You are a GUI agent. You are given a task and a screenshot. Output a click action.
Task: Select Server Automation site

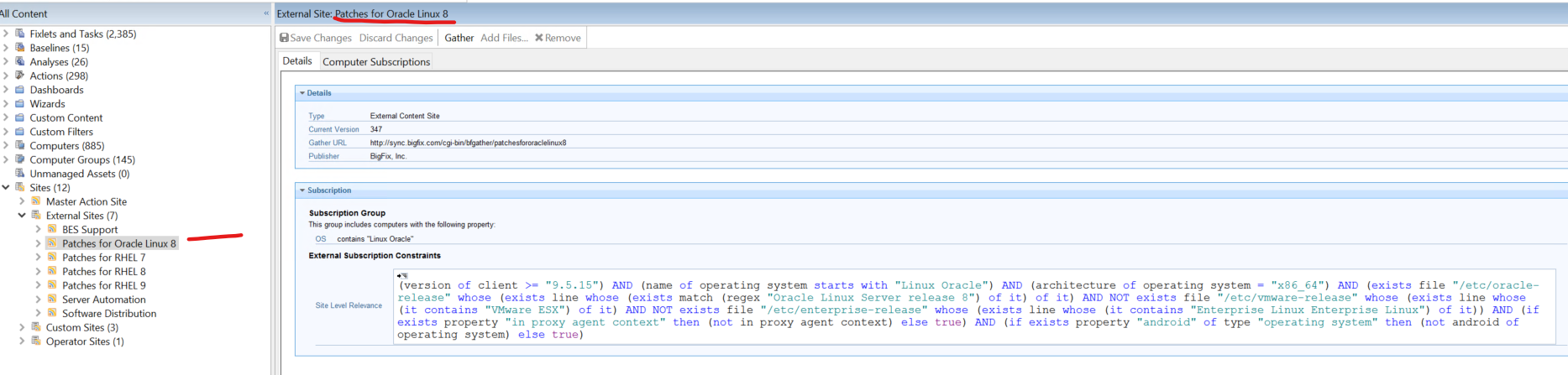click(x=103, y=299)
